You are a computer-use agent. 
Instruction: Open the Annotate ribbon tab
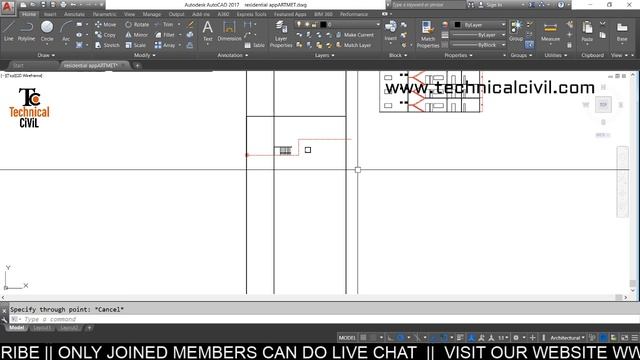point(74,14)
